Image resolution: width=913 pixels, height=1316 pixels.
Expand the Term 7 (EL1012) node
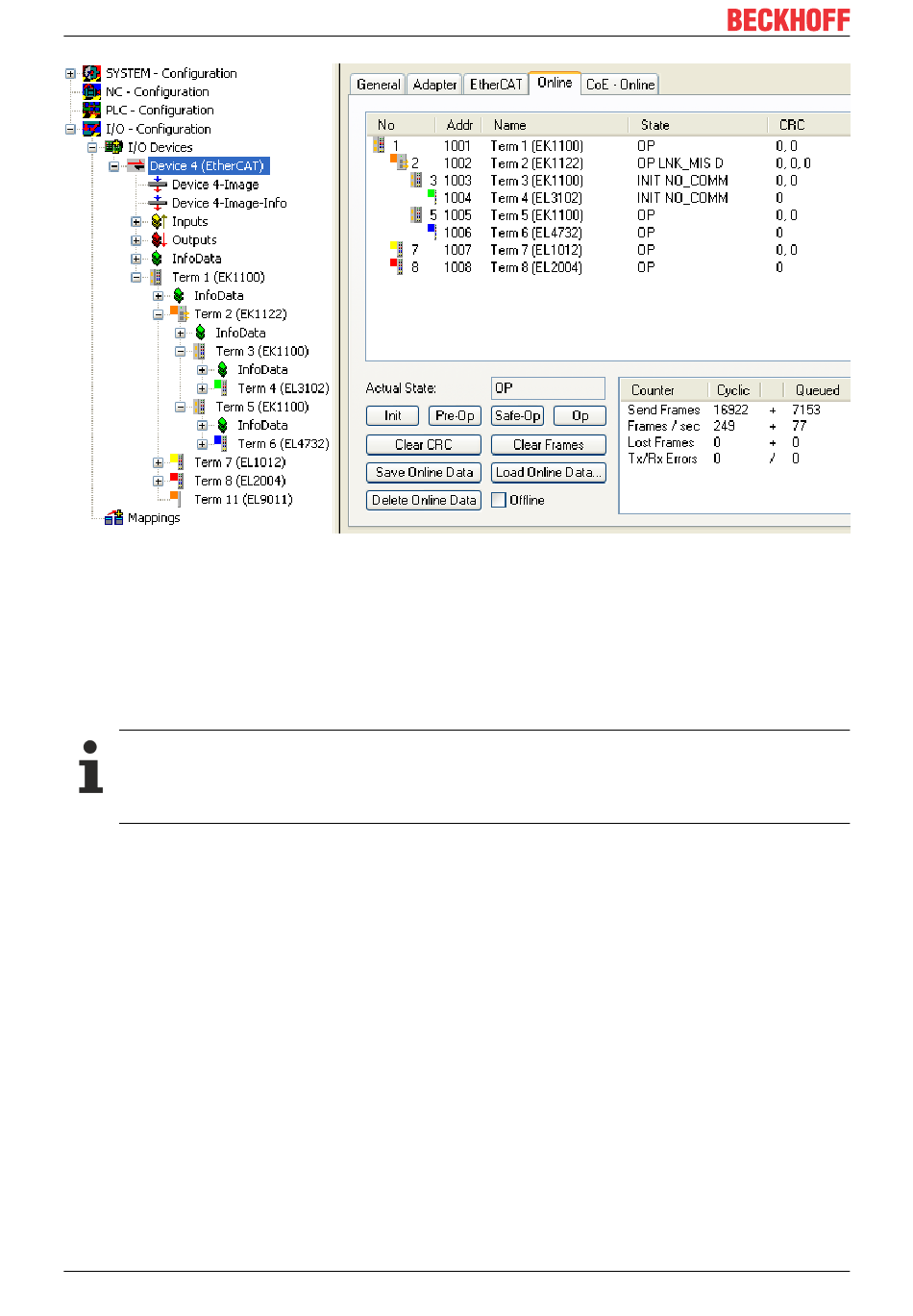pyautogui.click(x=158, y=462)
